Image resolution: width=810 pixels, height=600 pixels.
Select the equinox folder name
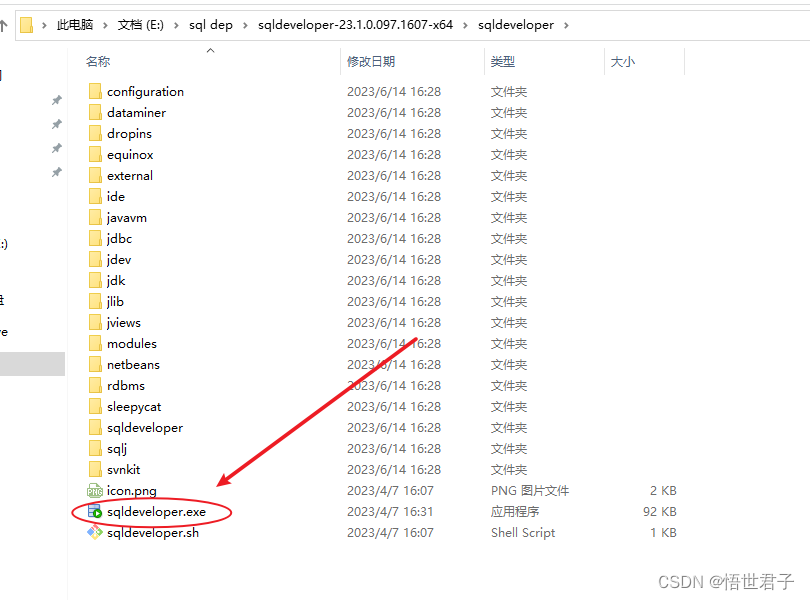click(x=130, y=155)
